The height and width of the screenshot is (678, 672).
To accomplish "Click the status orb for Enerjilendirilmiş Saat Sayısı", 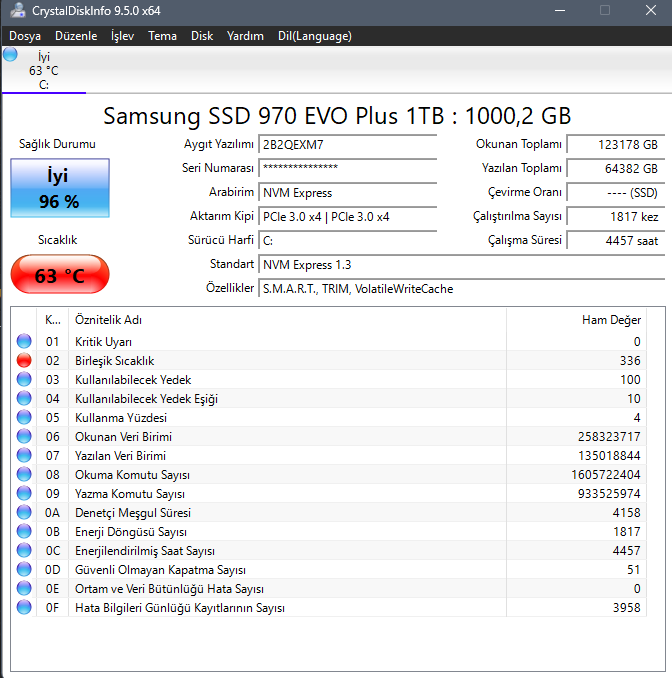I will [x=24, y=550].
